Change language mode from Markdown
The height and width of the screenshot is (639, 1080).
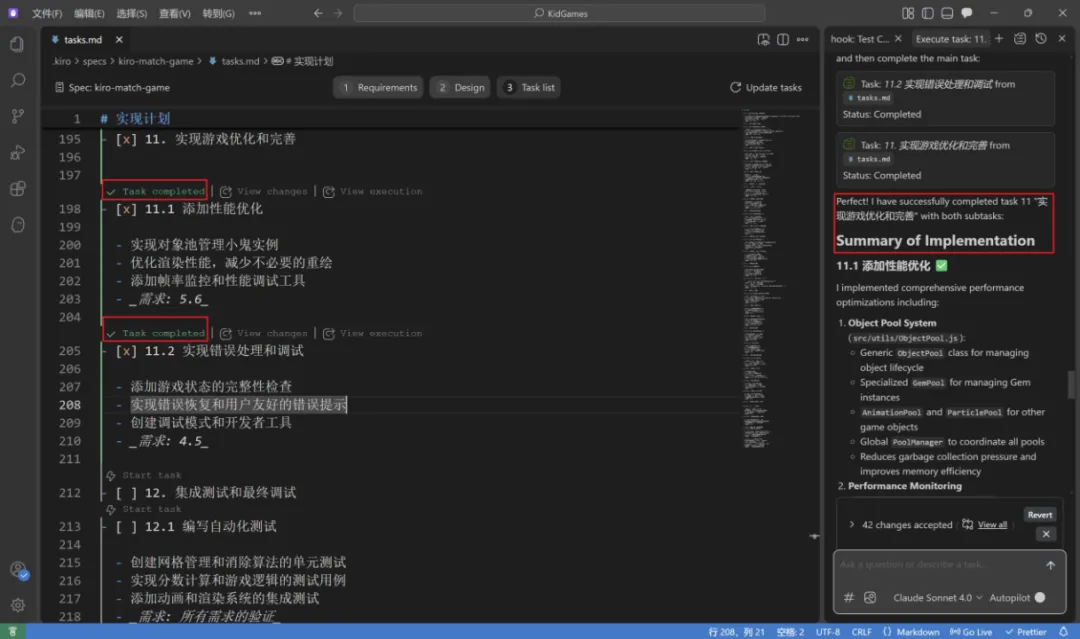[917, 631]
